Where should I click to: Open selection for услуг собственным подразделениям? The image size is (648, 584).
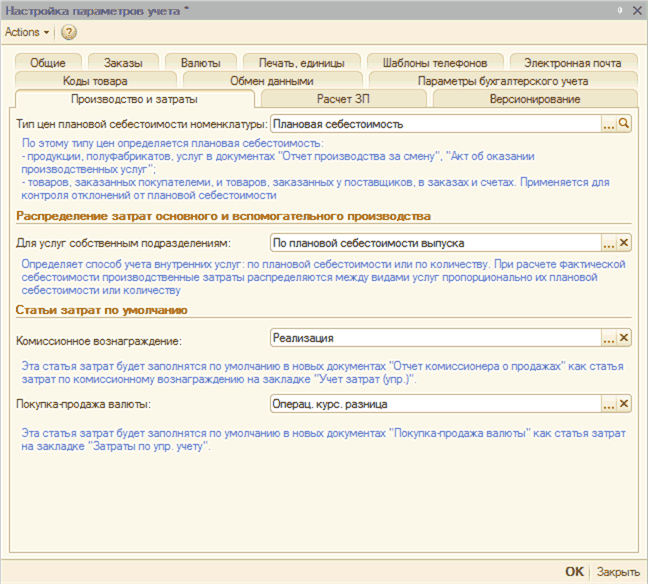[608, 243]
